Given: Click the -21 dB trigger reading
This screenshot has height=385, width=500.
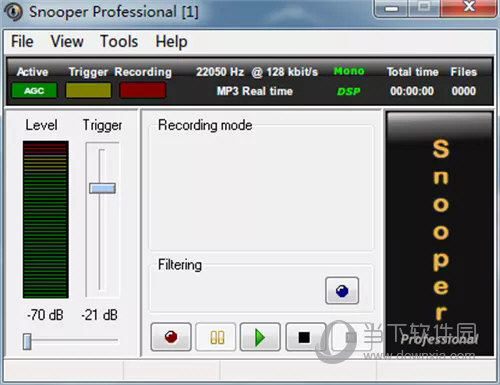Looking at the screenshot, I should click(100, 315).
